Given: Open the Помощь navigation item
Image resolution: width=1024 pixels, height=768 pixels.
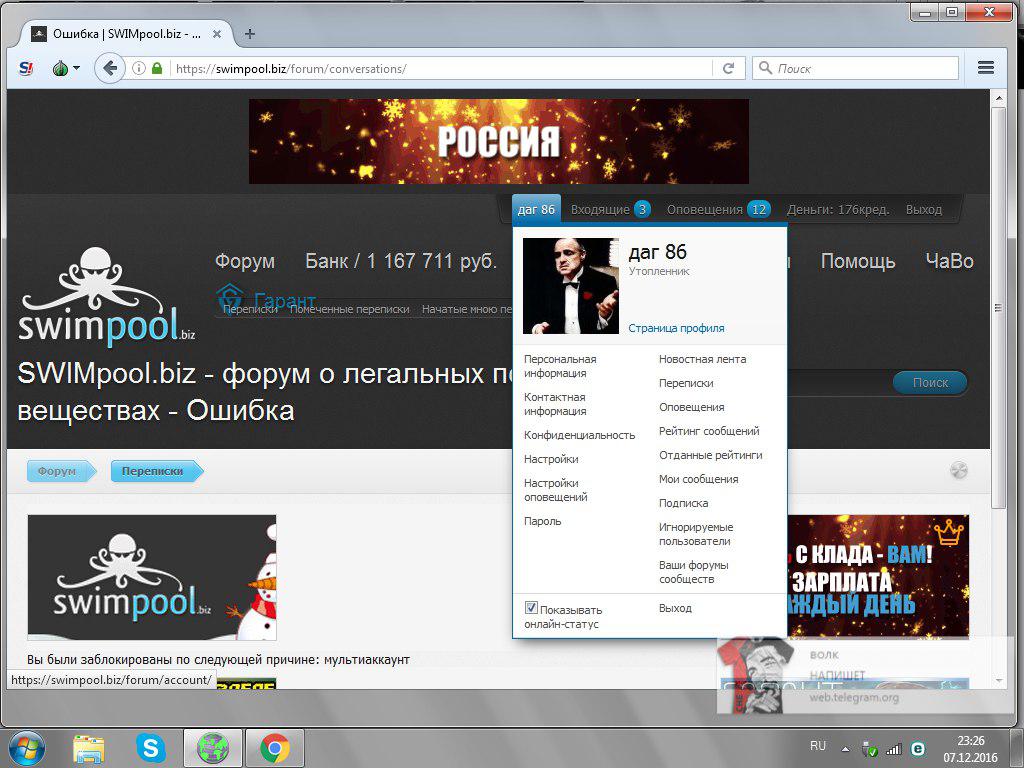Looking at the screenshot, I should tap(857, 261).
